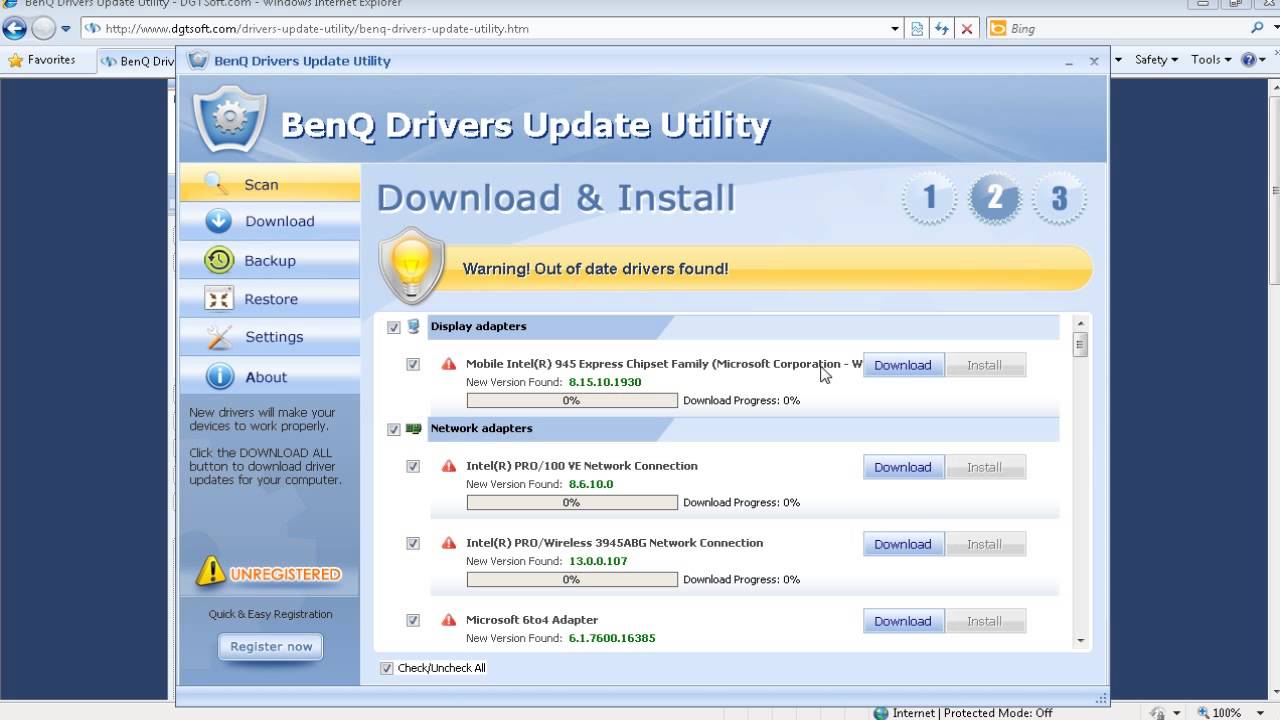This screenshot has height=720, width=1280.
Task: Open the IE Safety dropdown menu
Action: pos(1156,60)
